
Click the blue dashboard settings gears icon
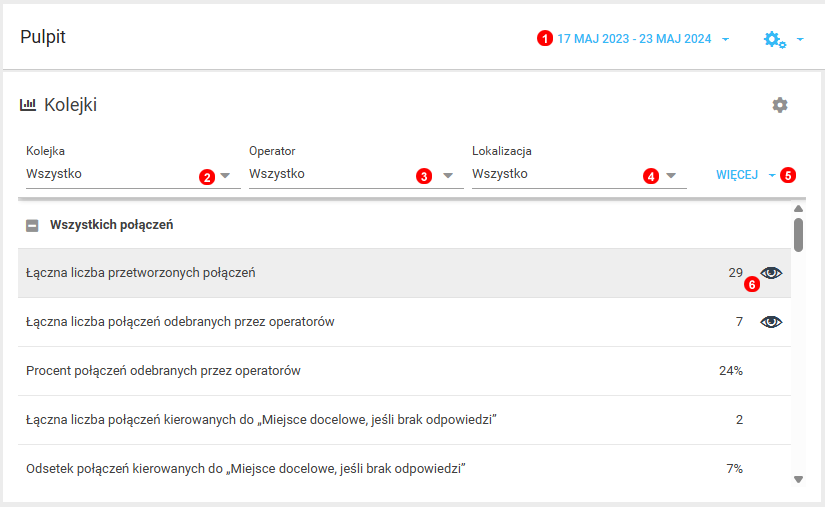click(774, 39)
